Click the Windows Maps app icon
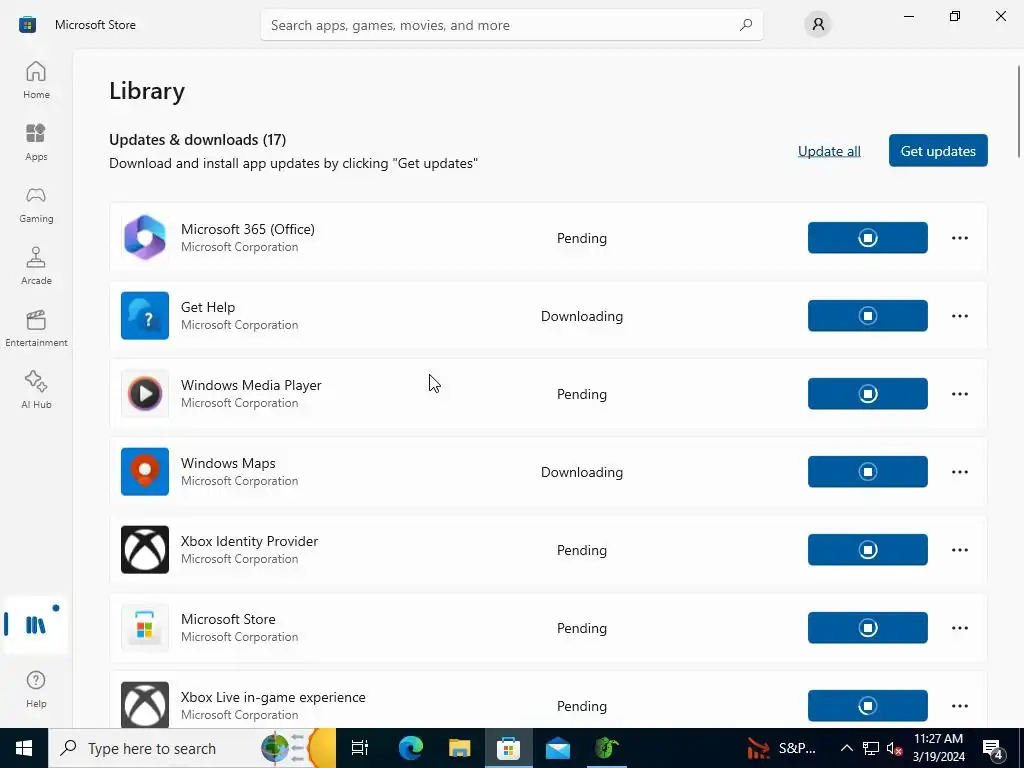Screen dimensions: 1024x768 (x=145, y=472)
